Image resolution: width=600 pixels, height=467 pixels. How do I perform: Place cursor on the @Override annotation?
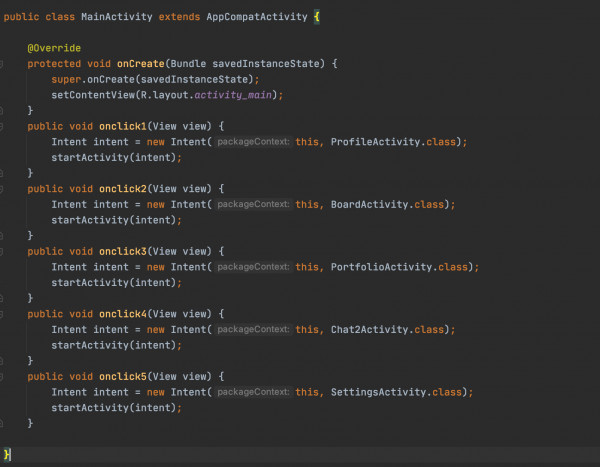54,48
